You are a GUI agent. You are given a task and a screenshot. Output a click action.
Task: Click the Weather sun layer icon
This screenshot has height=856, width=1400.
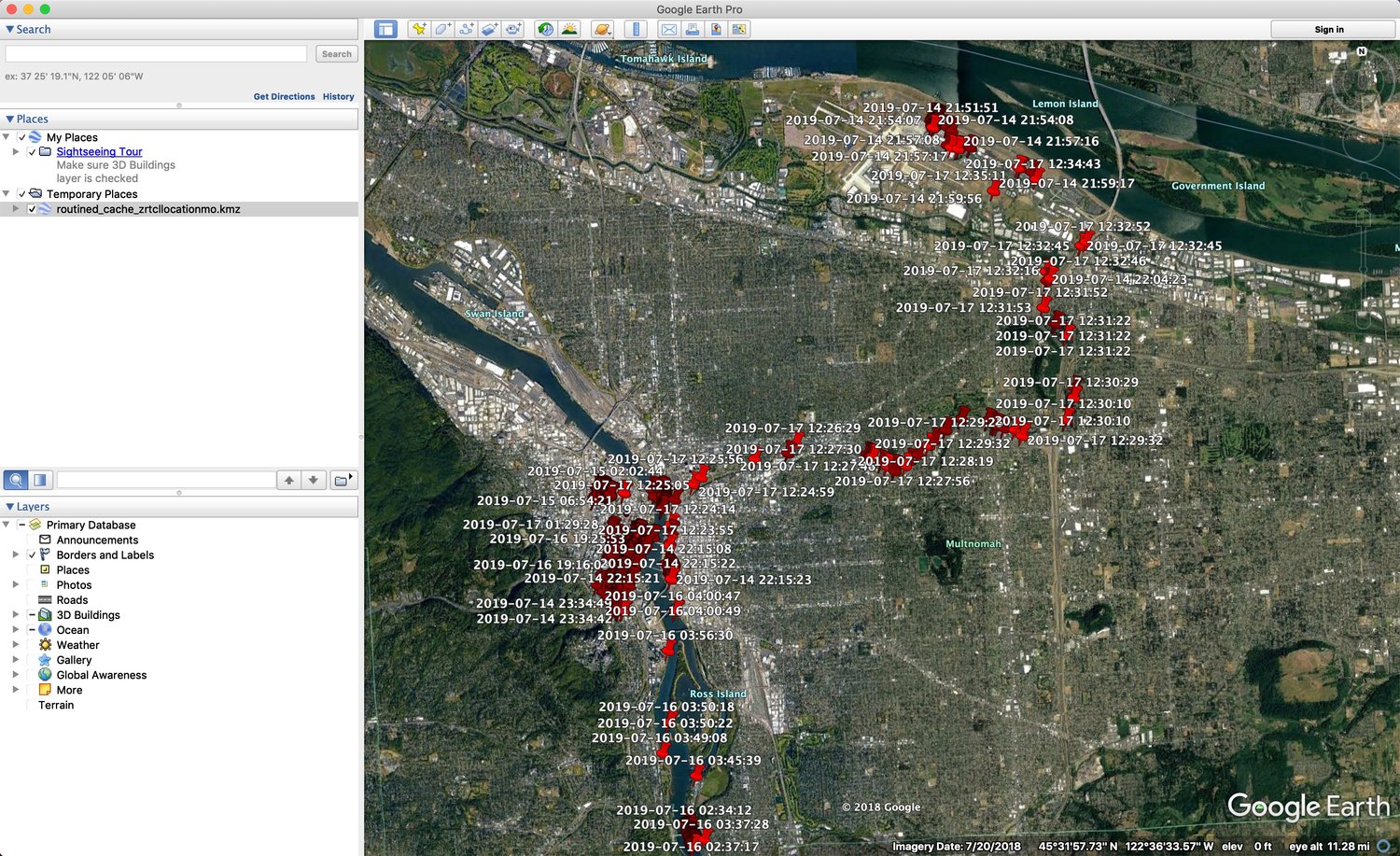[x=45, y=645]
